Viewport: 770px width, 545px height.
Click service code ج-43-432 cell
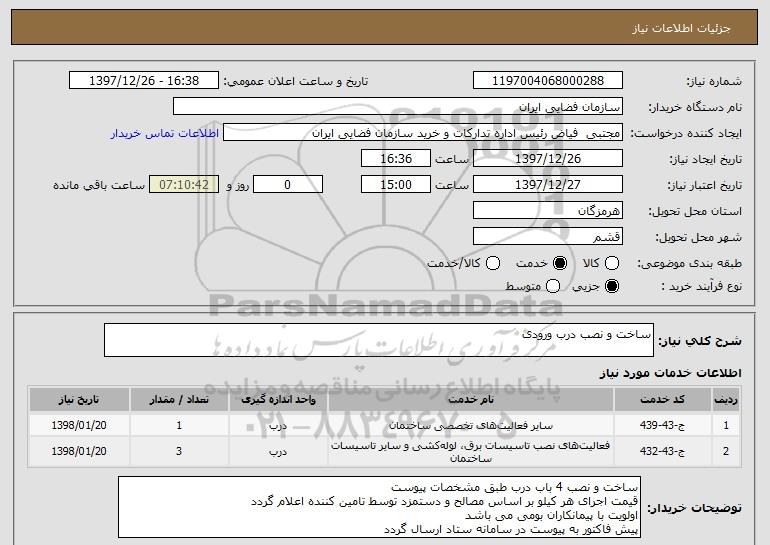point(662,451)
